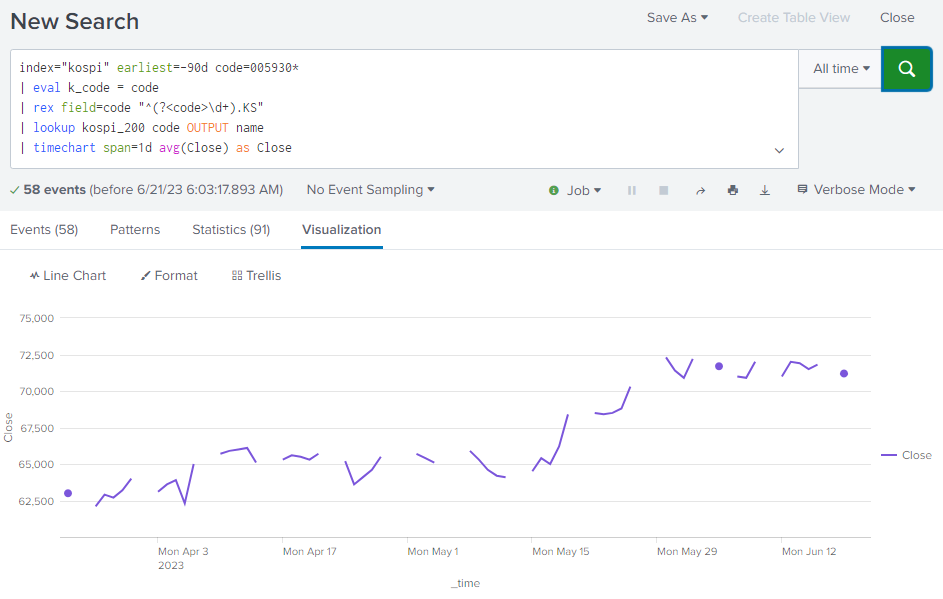Screen dimensions: 943x599
Task: Open the Save As dropdown
Action: pyautogui.click(x=677, y=18)
